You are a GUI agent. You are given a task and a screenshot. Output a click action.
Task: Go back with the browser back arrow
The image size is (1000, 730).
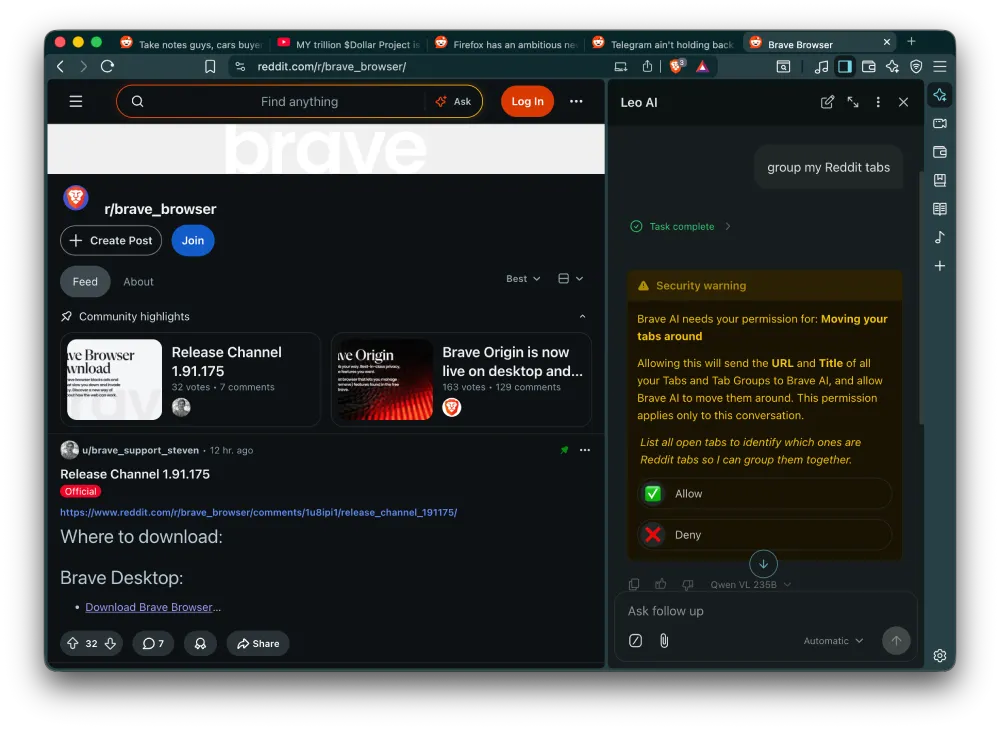(x=61, y=66)
